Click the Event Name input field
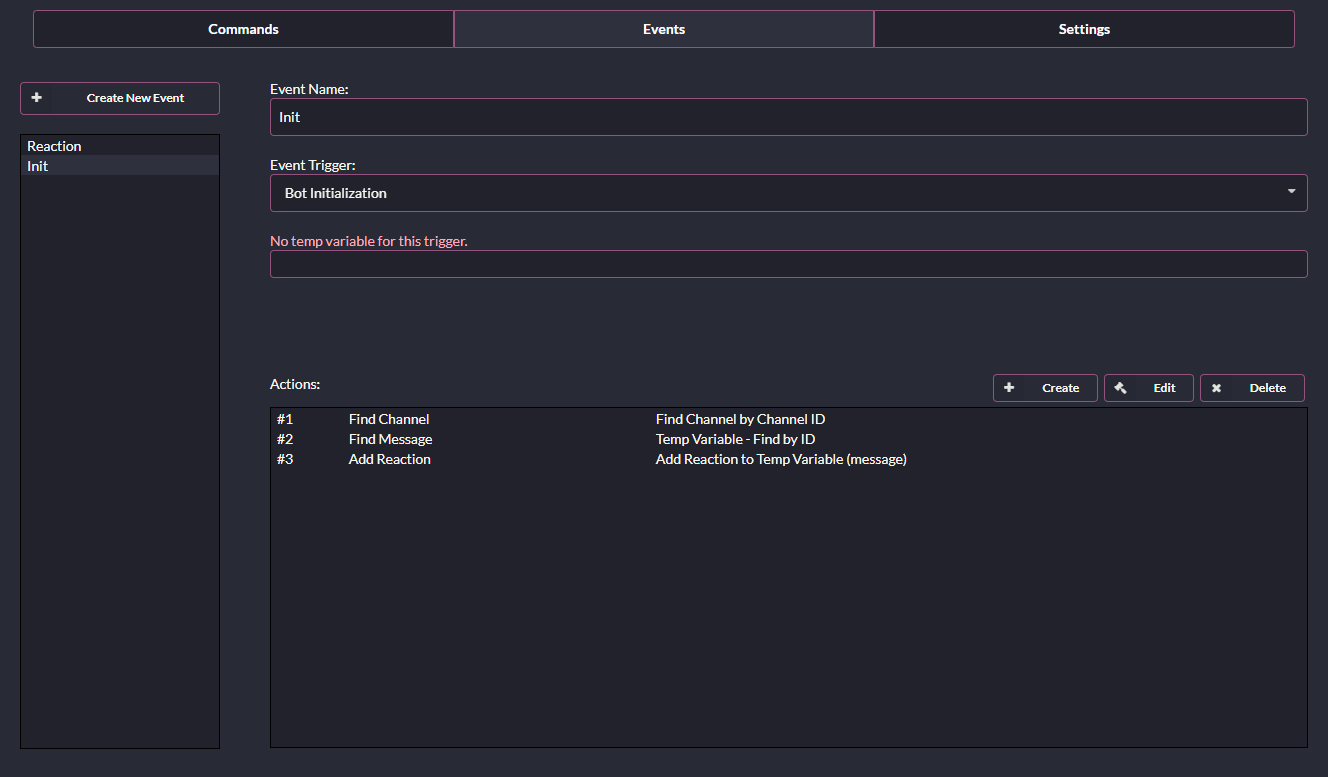The width and height of the screenshot is (1328, 777). (x=788, y=117)
